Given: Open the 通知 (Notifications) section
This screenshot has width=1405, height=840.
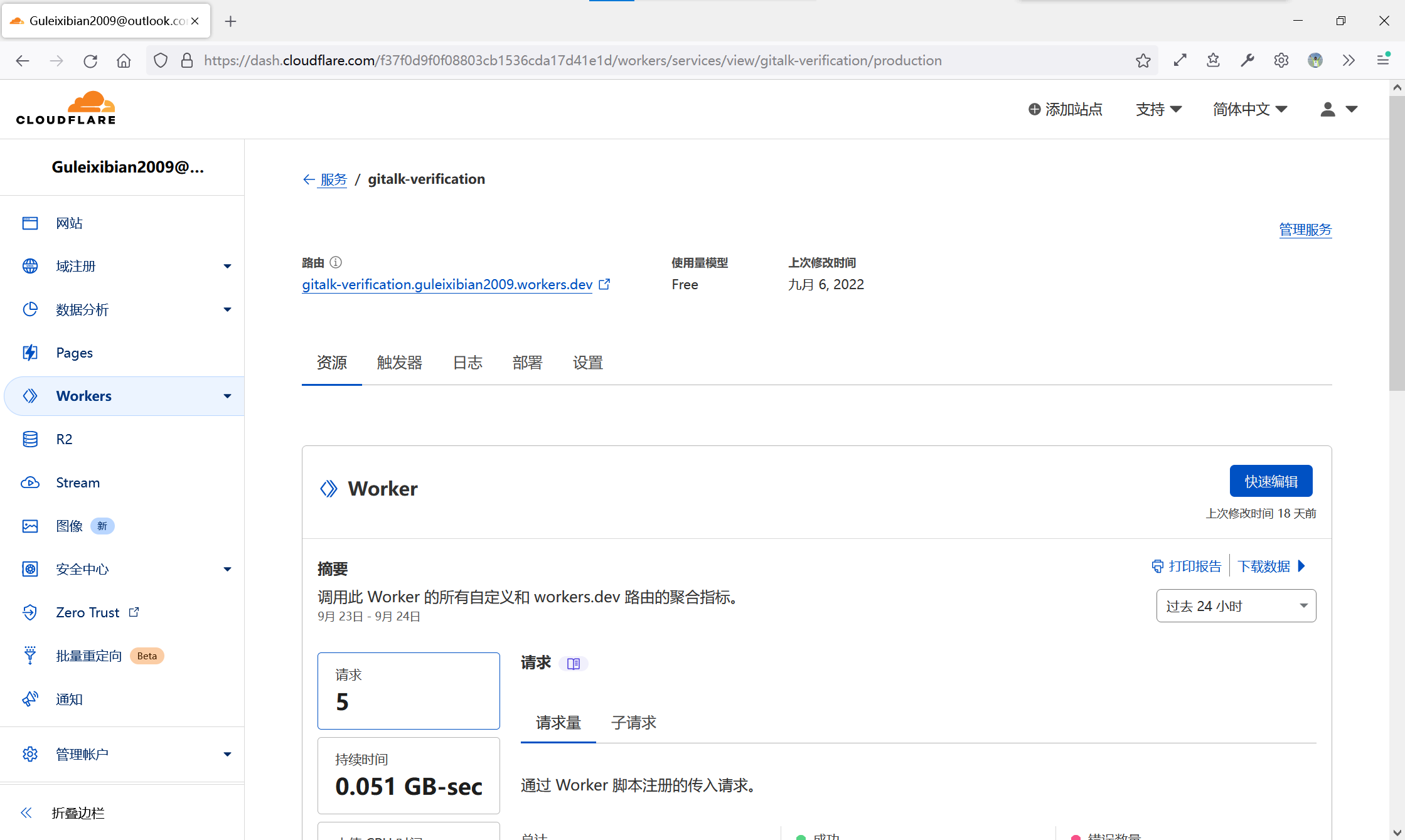Looking at the screenshot, I should click(69, 699).
